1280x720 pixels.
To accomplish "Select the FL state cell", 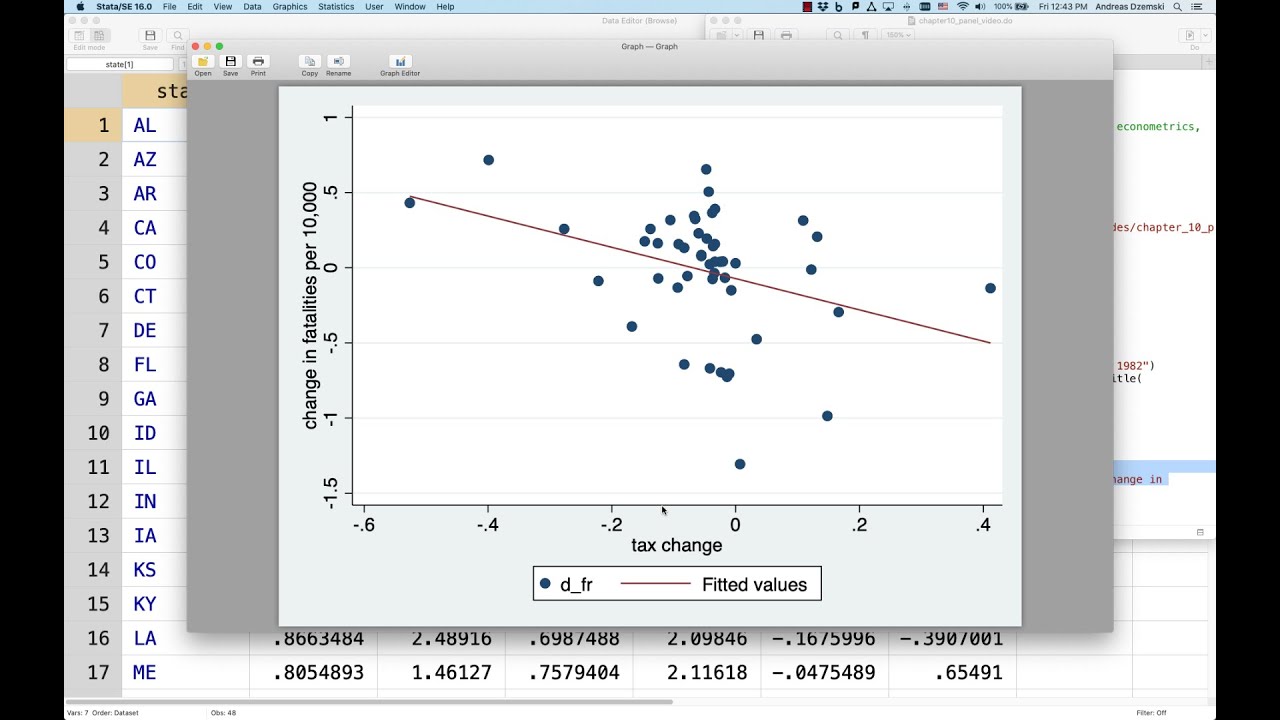I will pos(155,364).
